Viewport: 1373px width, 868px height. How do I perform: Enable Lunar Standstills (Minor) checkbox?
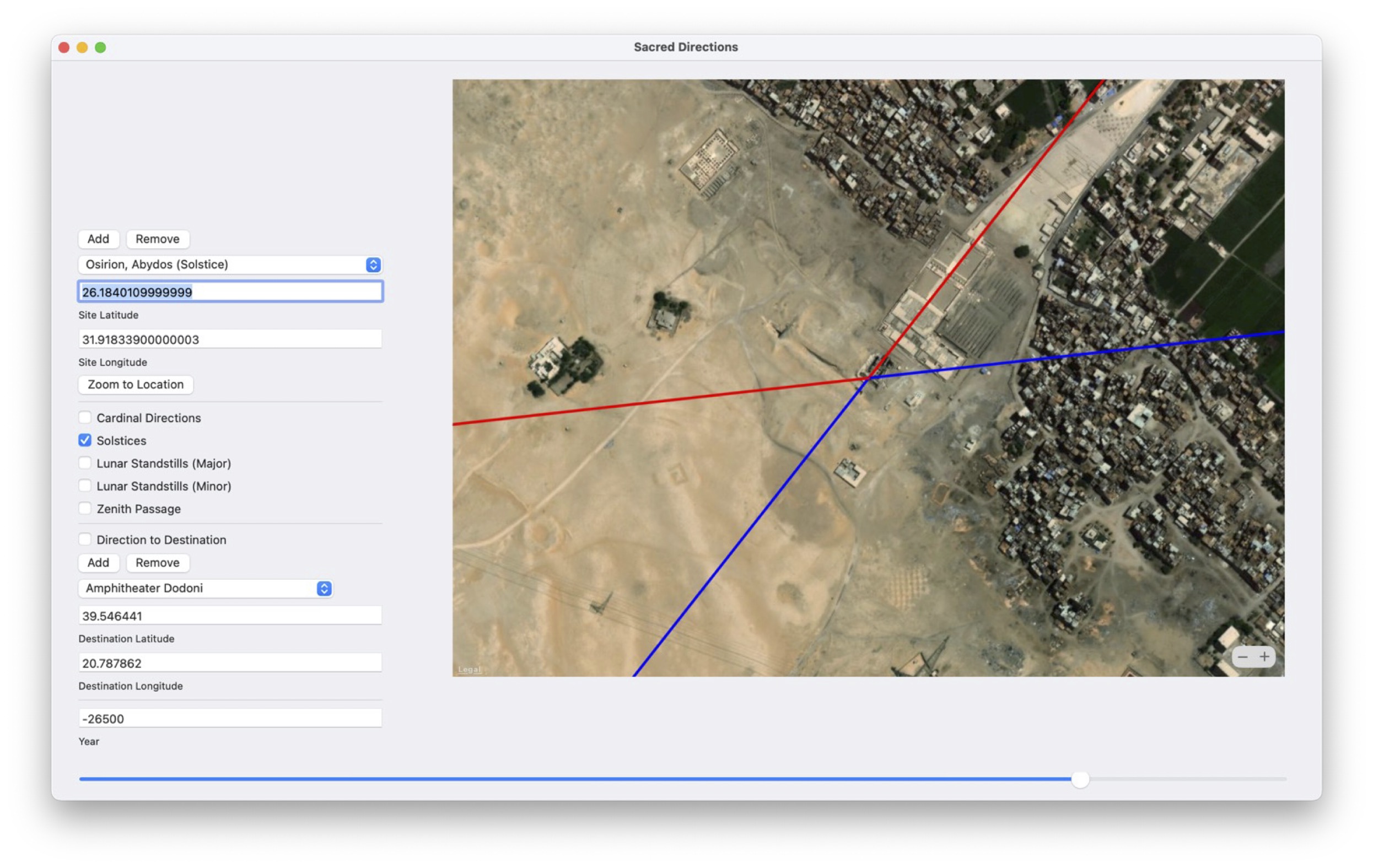(x=85, y=486)
